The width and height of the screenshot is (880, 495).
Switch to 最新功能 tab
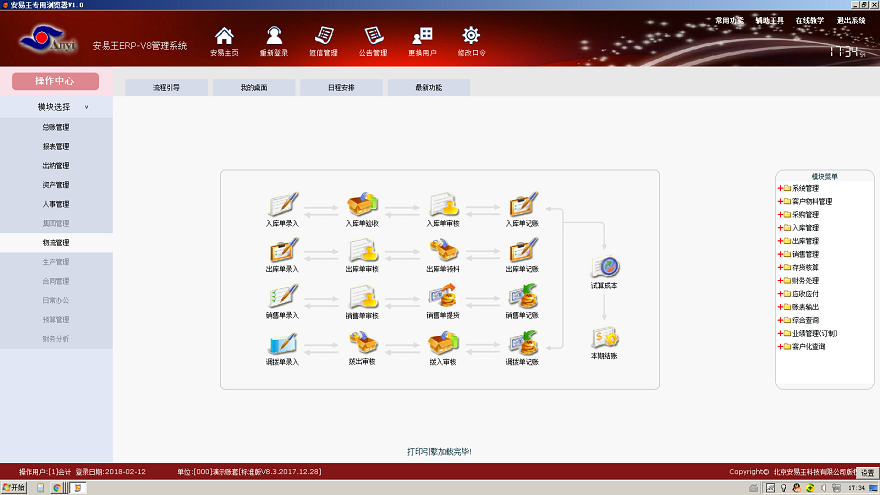[x=429, y=88]
